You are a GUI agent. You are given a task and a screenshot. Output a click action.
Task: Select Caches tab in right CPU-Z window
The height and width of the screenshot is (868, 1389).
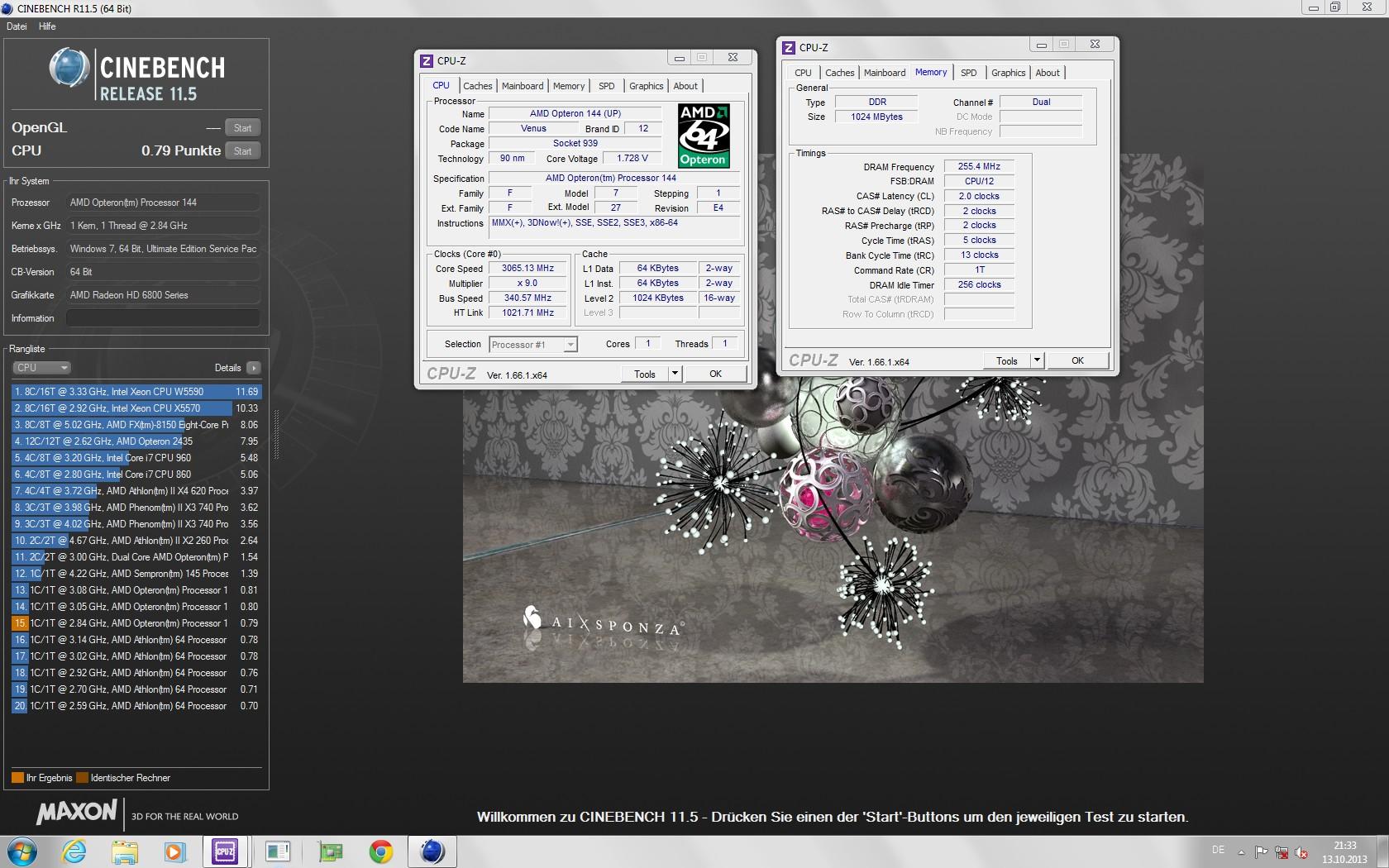tap(839, 73)
